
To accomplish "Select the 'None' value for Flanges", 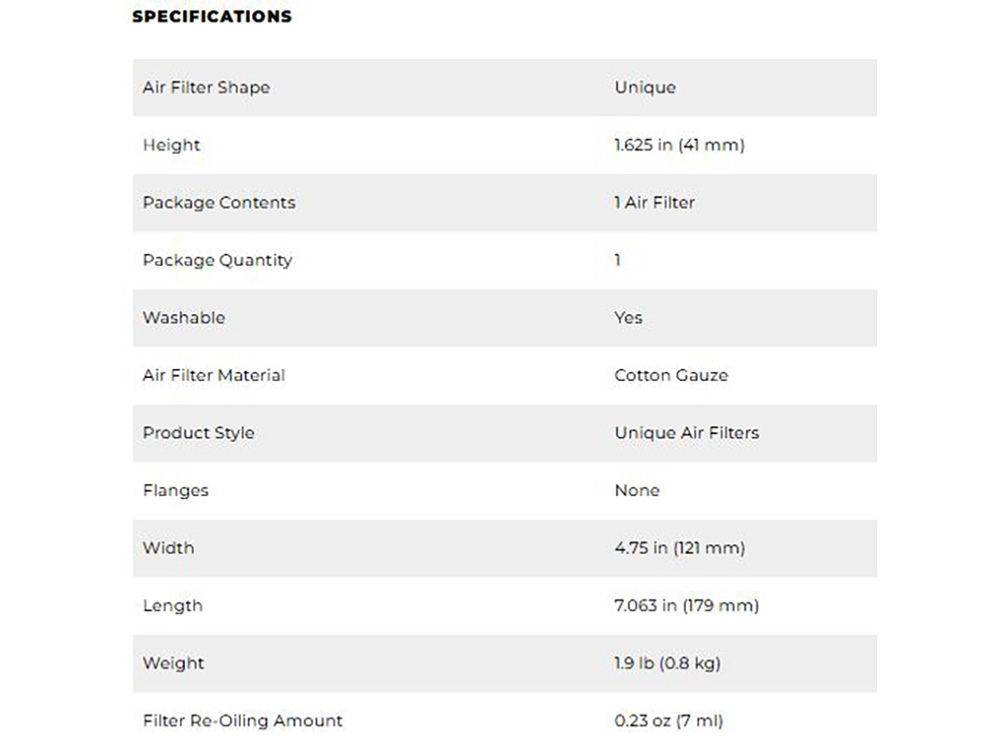I will coord(637,490).
